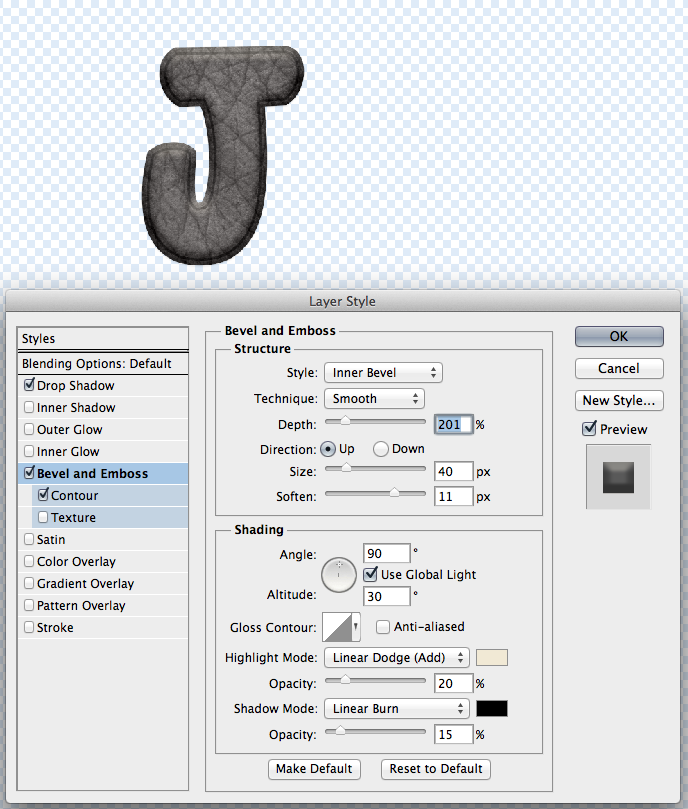Image resolution: width=688 pixels, height=809 pixels.
Task: Toggle the Contour checkbox
Action: 43,495
